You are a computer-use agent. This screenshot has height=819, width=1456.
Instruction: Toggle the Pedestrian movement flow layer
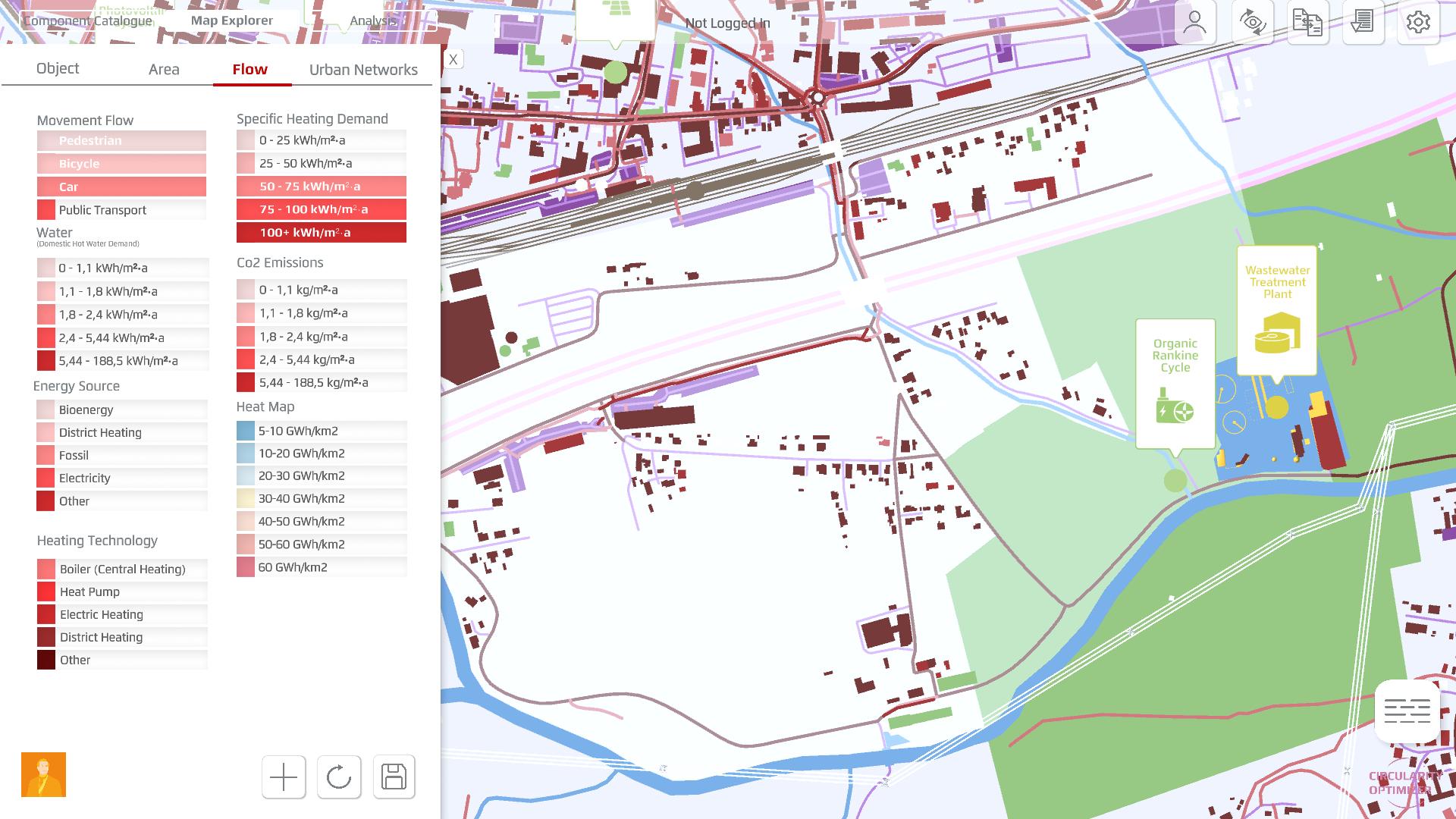tap(121, 140)
